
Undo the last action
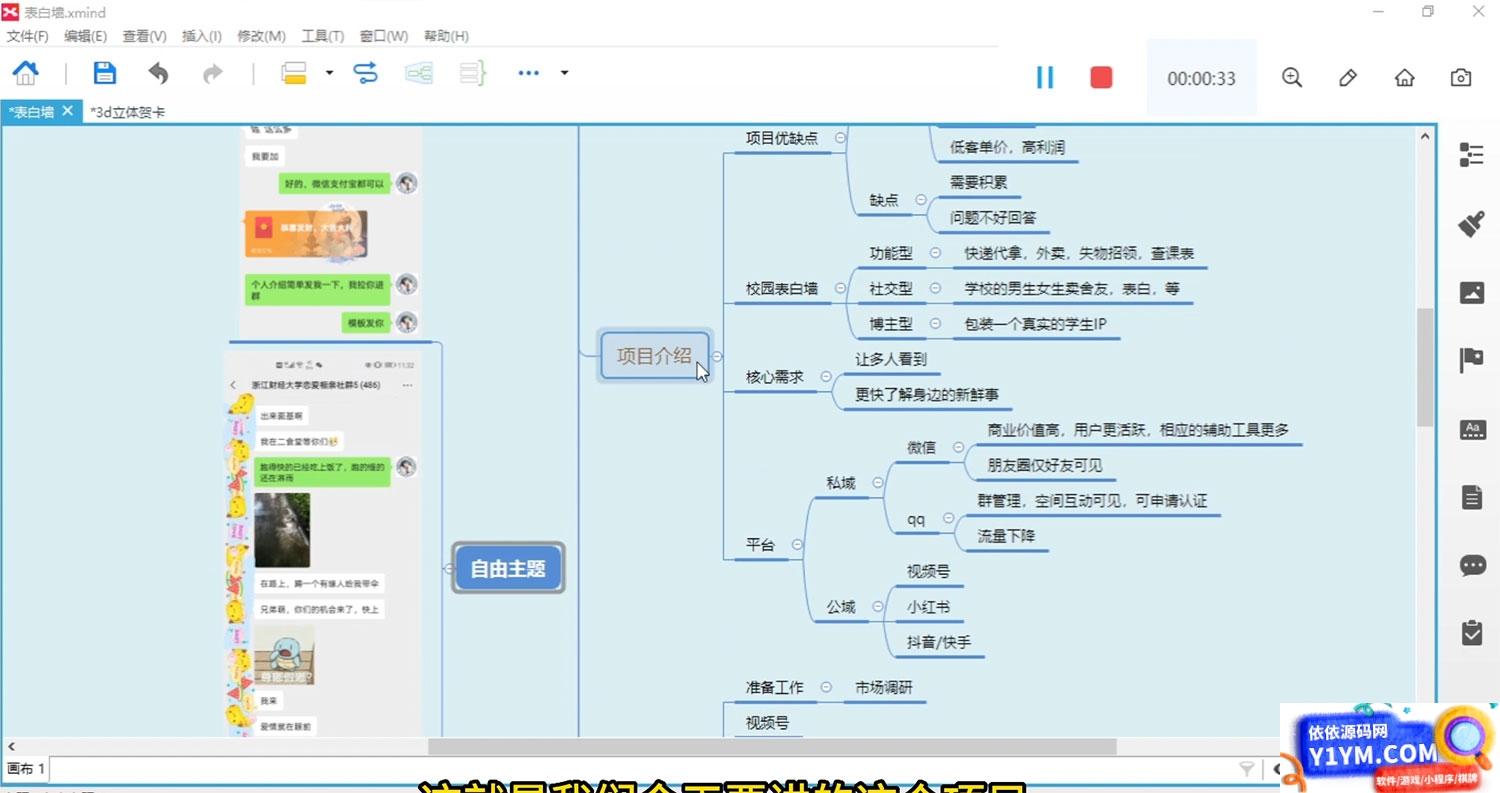point(158,73)
